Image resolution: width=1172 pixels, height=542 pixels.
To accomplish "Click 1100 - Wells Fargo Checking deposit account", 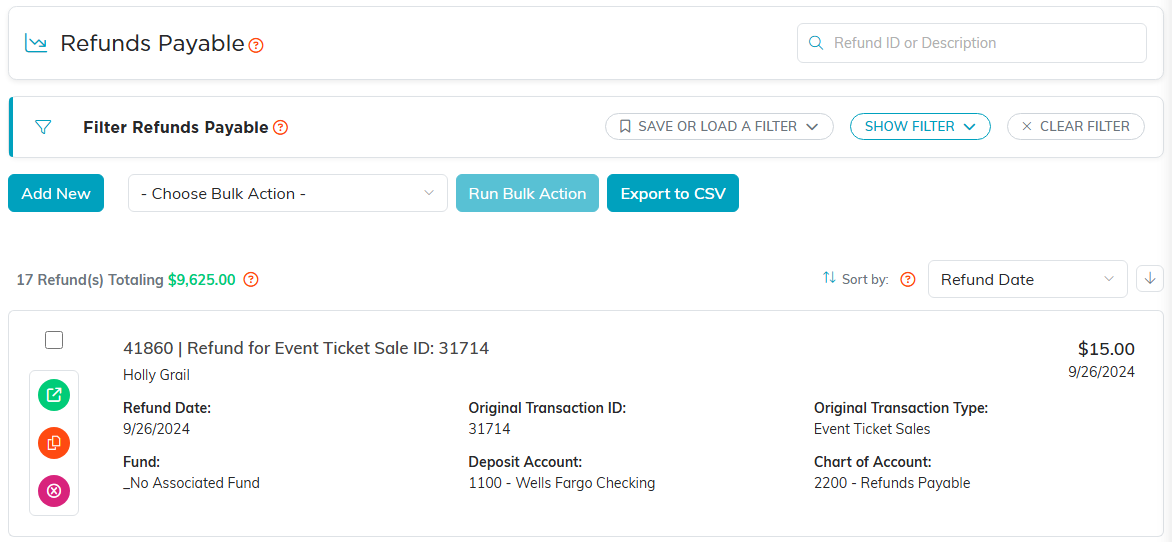I will [562, 483].
